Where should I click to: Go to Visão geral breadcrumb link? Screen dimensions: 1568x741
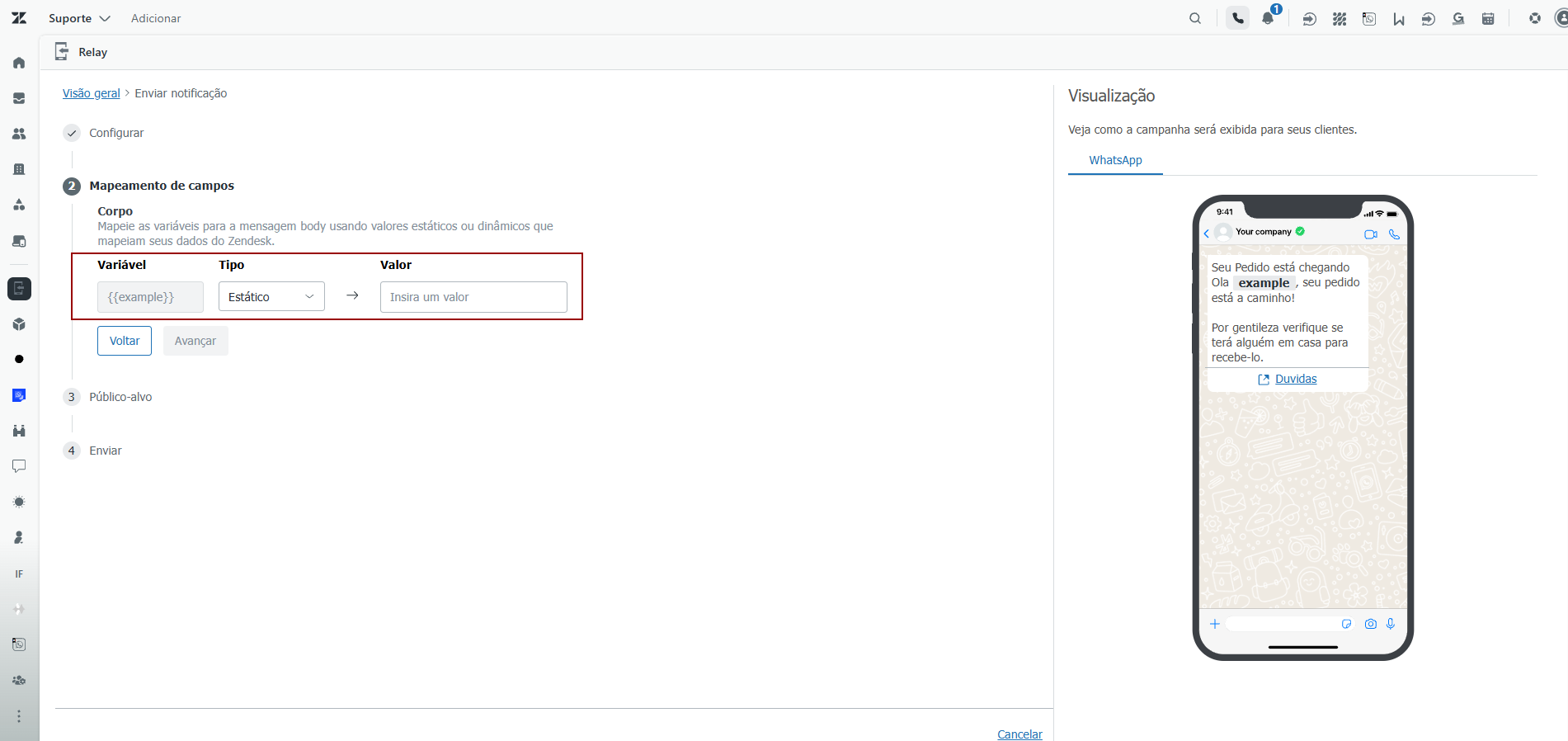[x=92, y=93]
